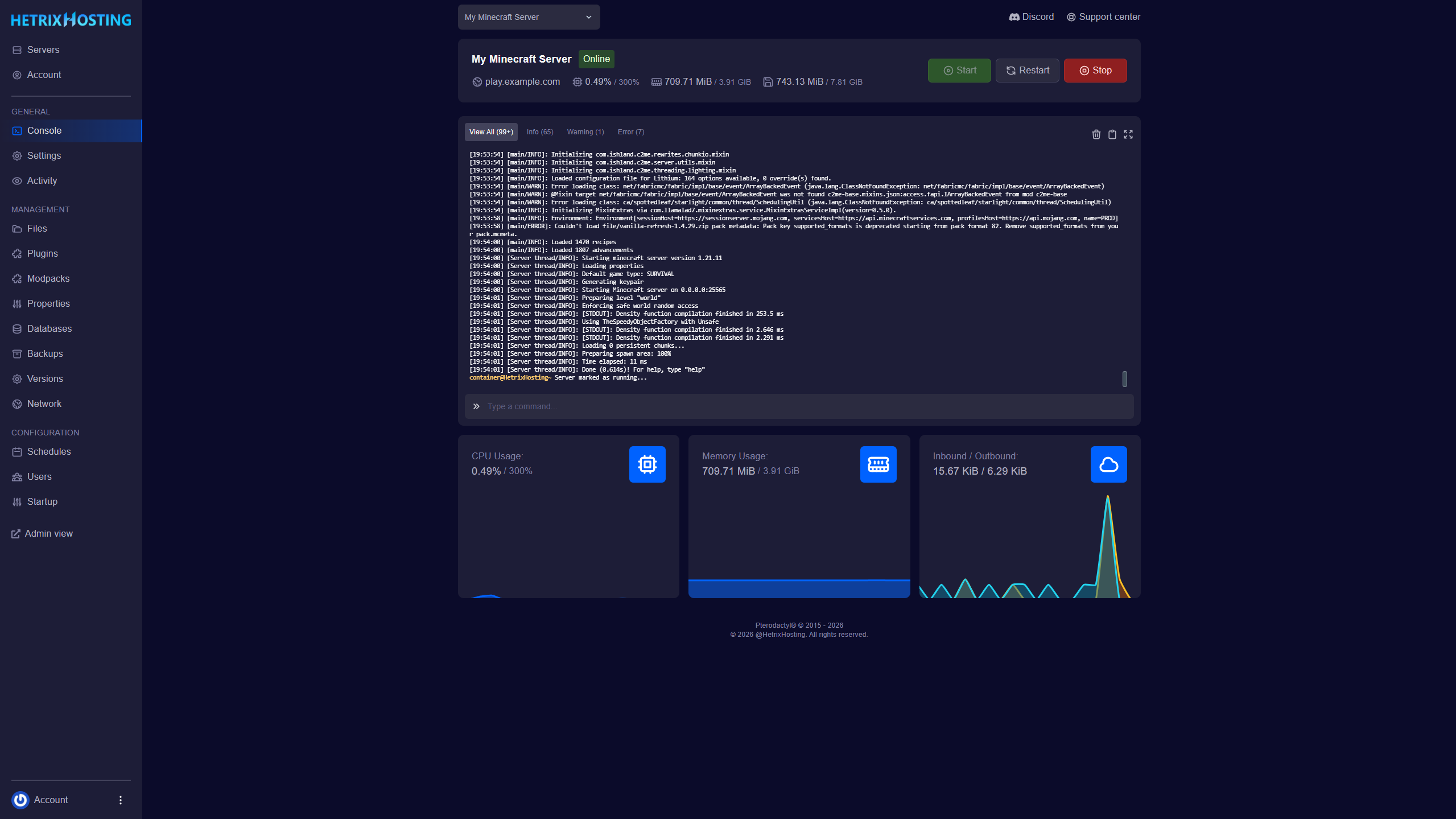Open the Discord link

[1031, 17]
